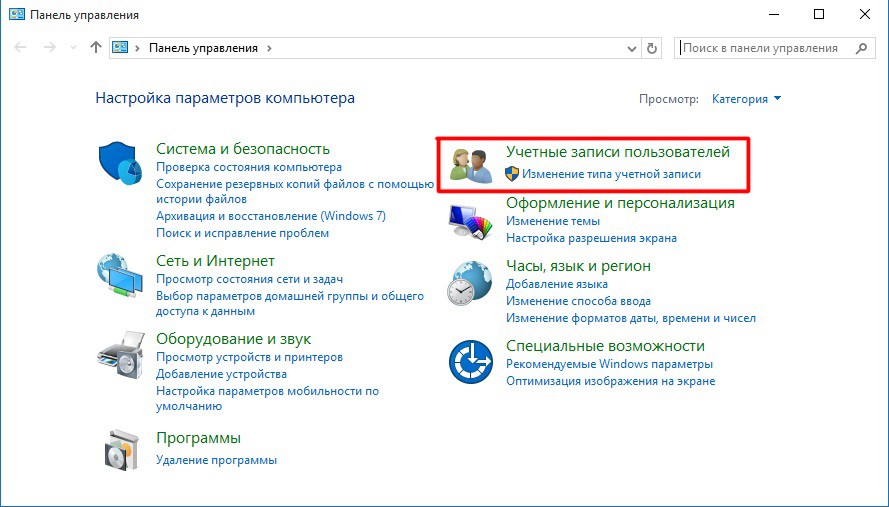Click Добавление языка link
The height and width of the screenshot is (507, 889).
pyautogui.click(x=556, y=284)
